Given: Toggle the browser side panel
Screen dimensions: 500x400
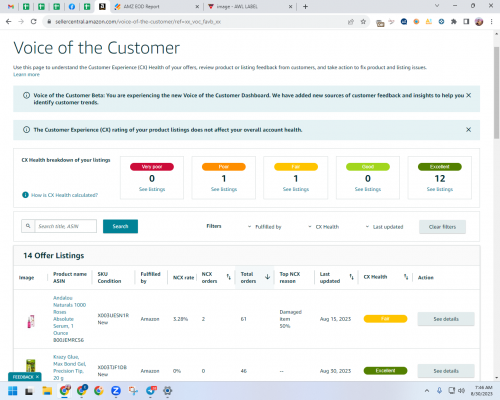Looking at the screenshot, I should 466,22.
